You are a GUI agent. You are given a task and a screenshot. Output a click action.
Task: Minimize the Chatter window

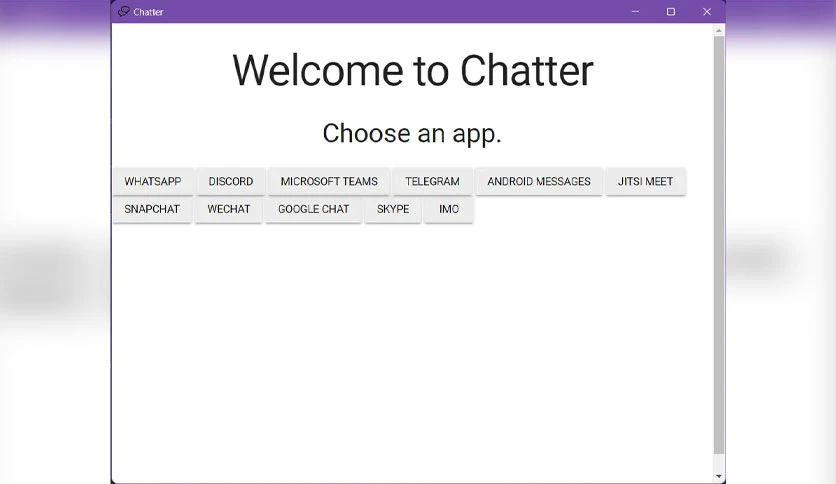pyautogui.click(x=635, y=12)
